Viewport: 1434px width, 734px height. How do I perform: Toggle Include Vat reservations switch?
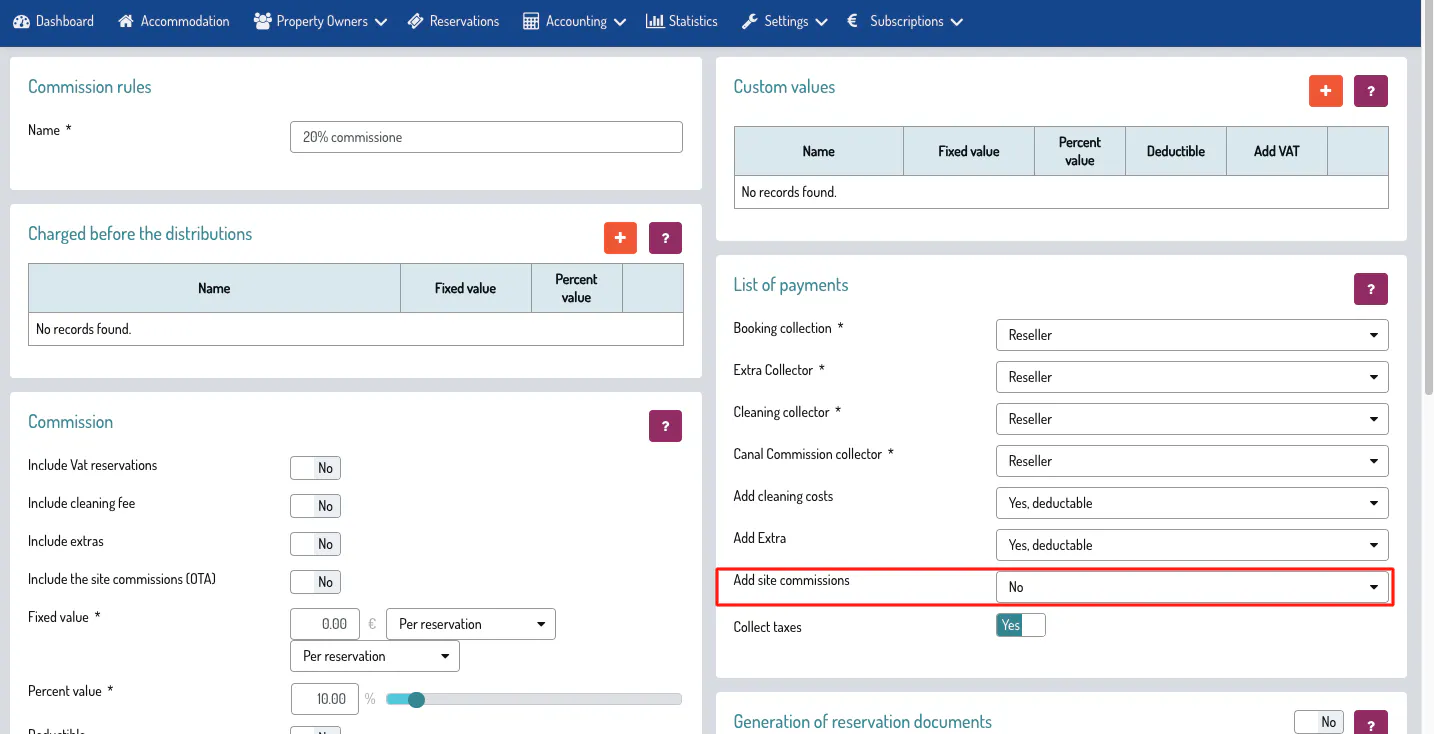(315, 468)
